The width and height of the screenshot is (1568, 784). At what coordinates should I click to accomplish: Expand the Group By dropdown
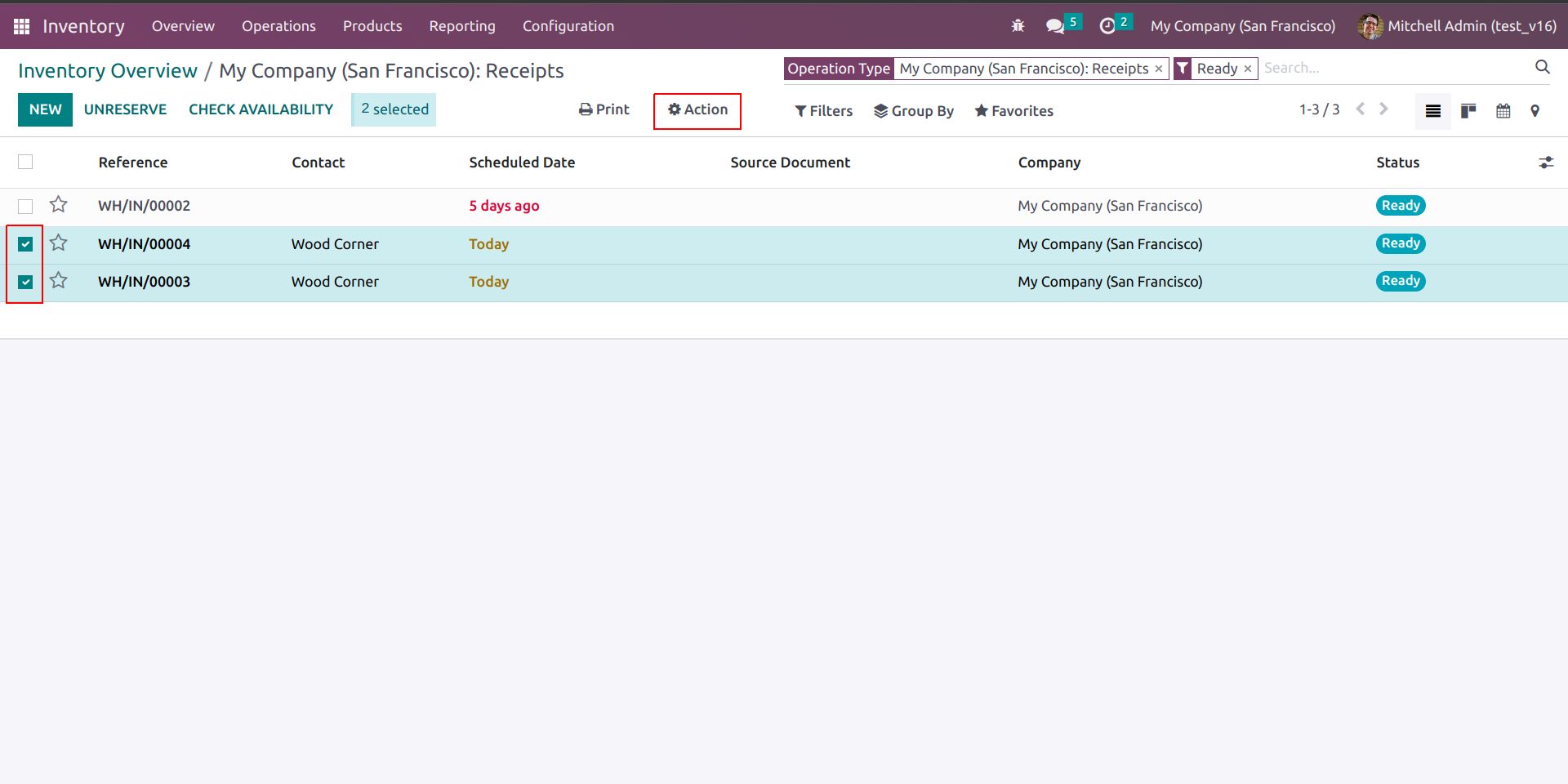[914, 111]
